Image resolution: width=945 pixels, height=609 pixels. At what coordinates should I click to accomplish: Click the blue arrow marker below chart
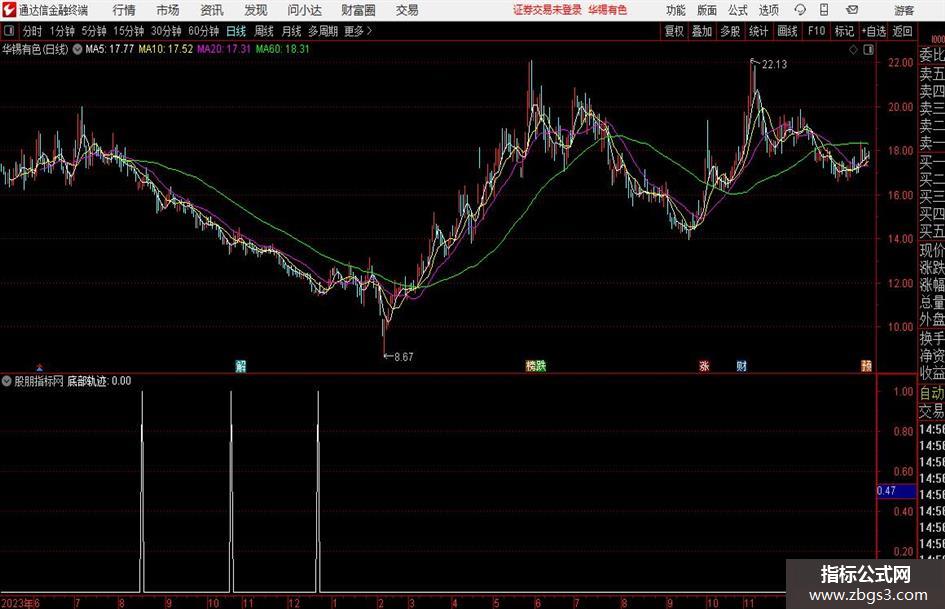(40, 367)
